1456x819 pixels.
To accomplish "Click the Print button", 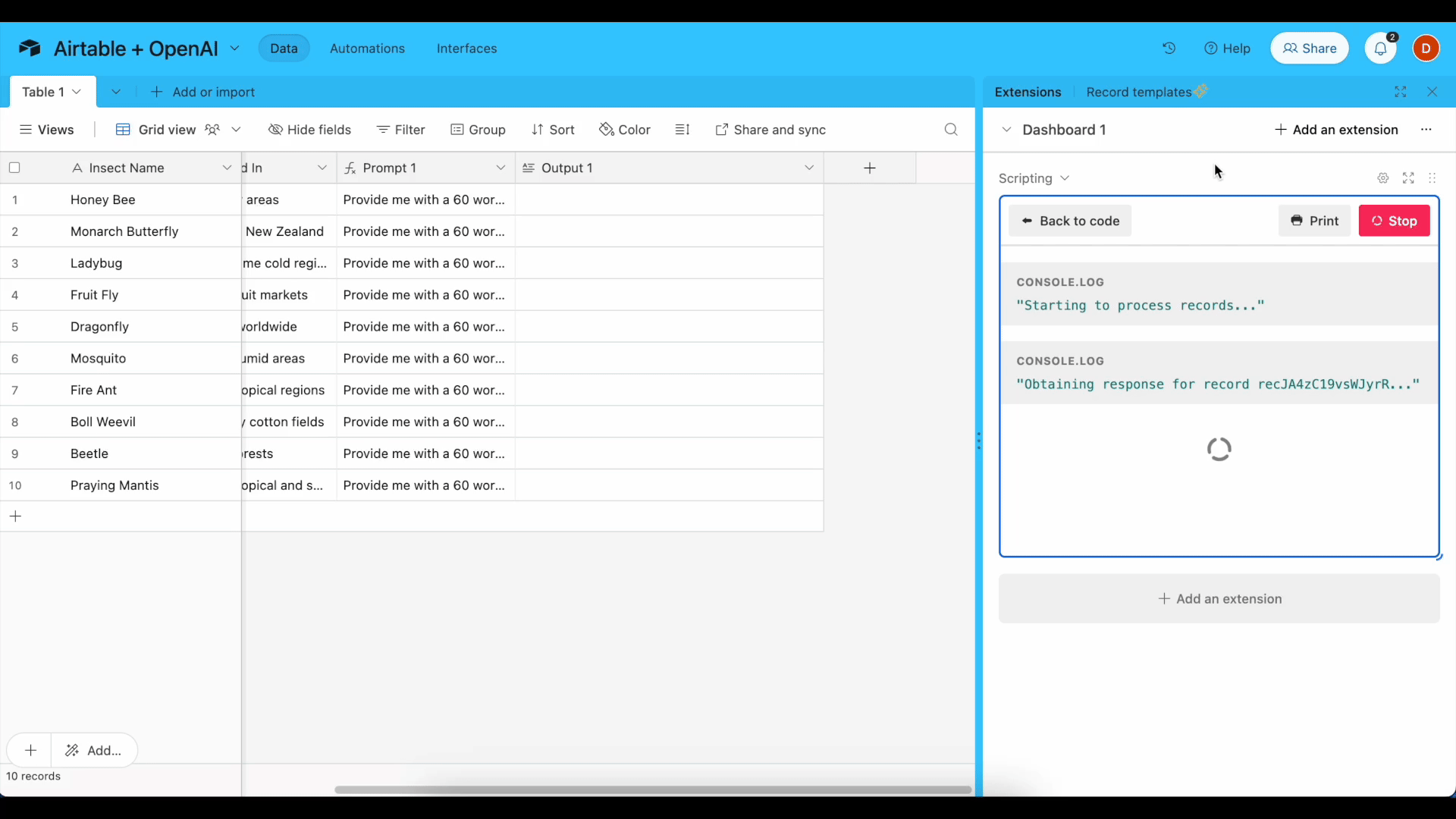I will tap(1314, 221).
